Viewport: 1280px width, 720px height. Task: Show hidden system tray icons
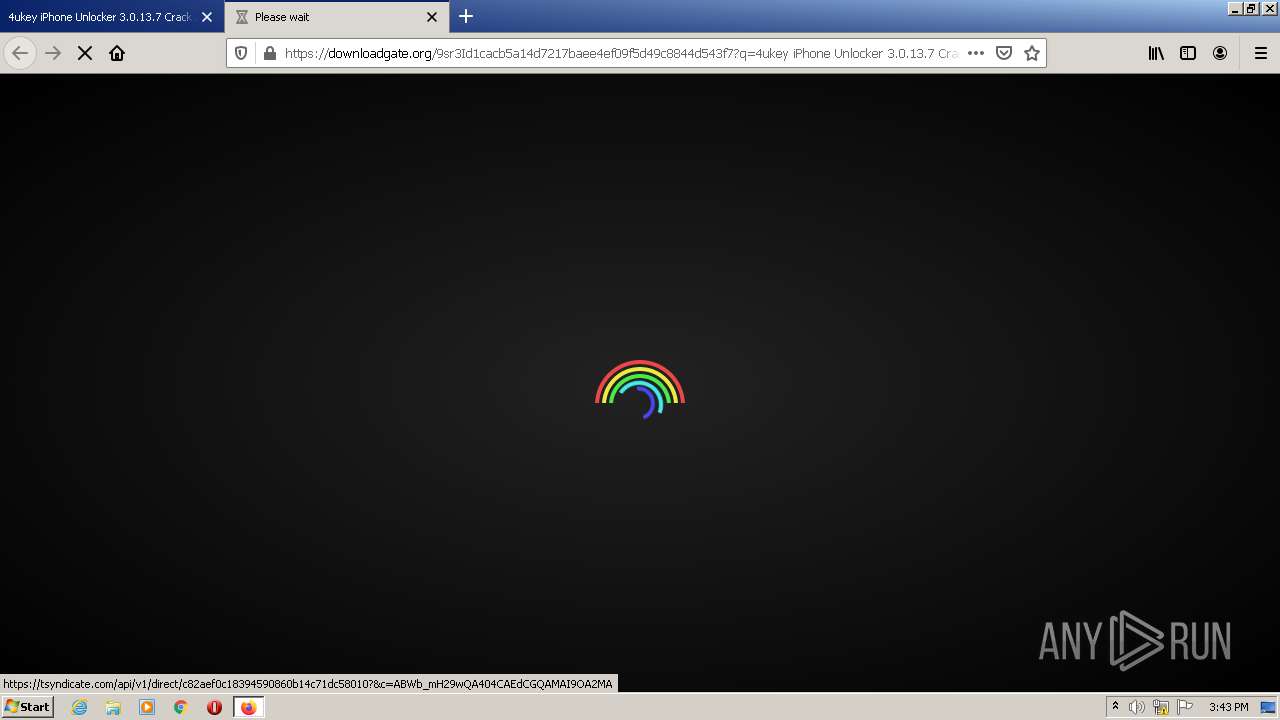1115,707
